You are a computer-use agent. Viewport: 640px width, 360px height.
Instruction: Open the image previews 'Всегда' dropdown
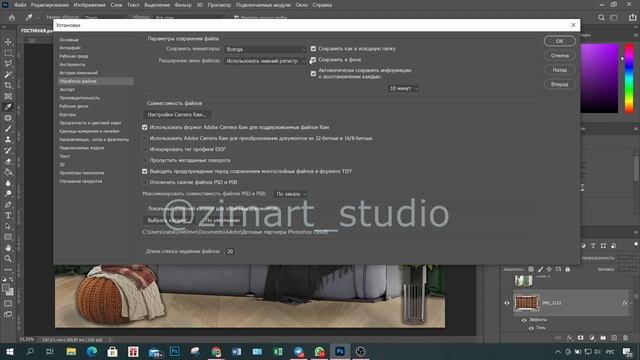click(265, 49)
